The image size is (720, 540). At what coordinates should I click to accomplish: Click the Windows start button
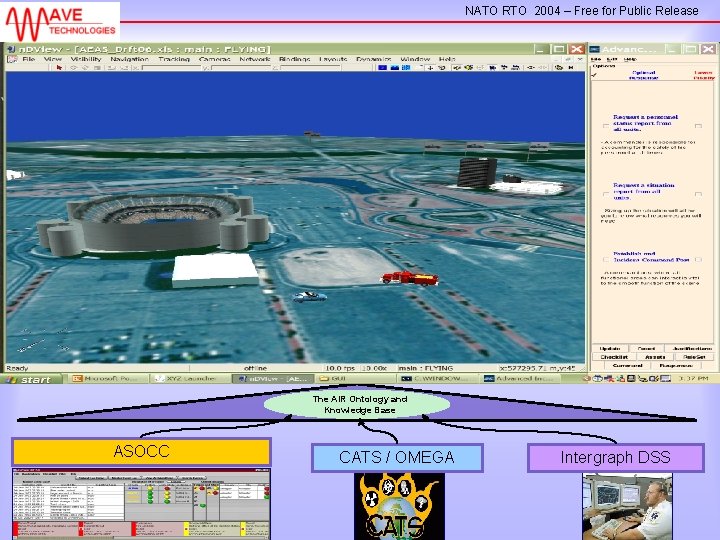[31, 379]
